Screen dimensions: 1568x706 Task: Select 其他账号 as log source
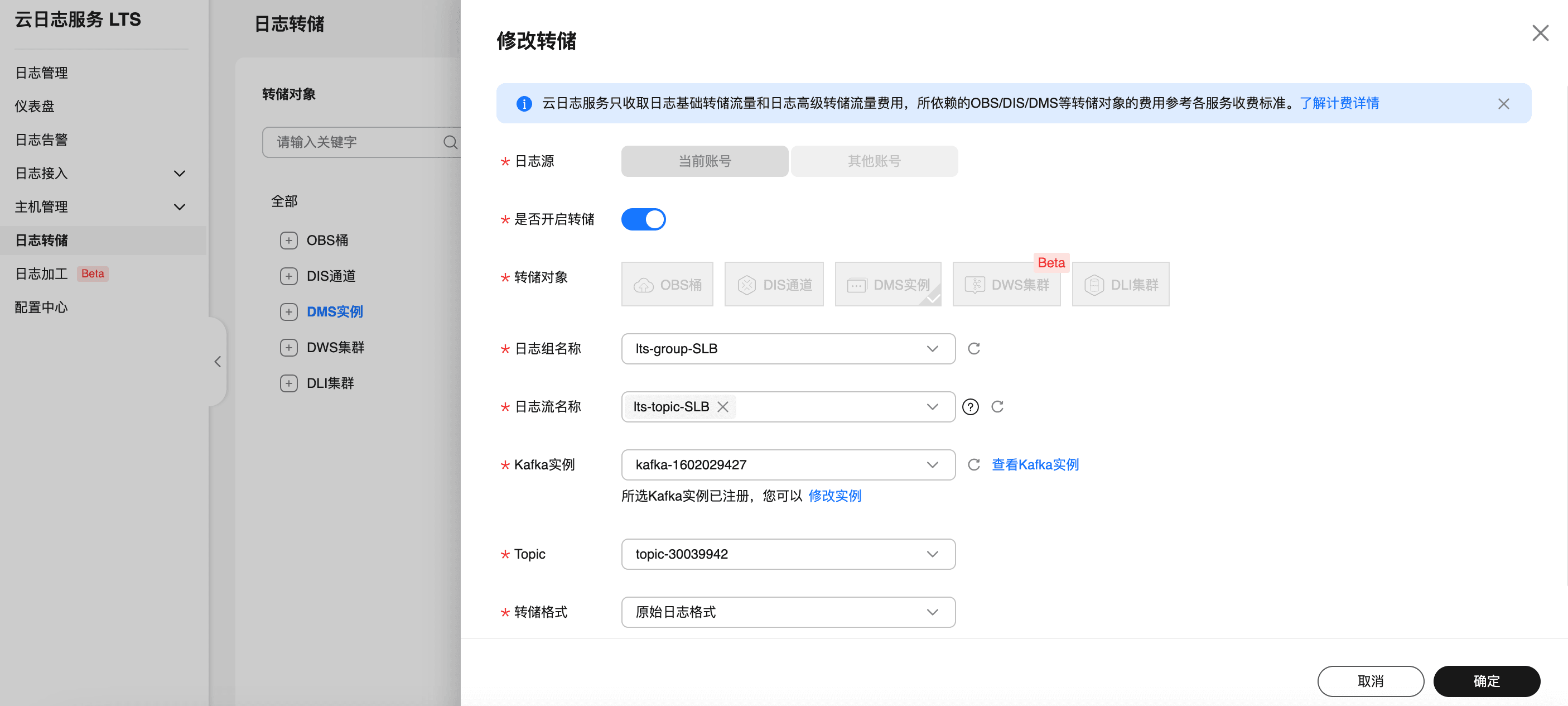tap(874, 161)
